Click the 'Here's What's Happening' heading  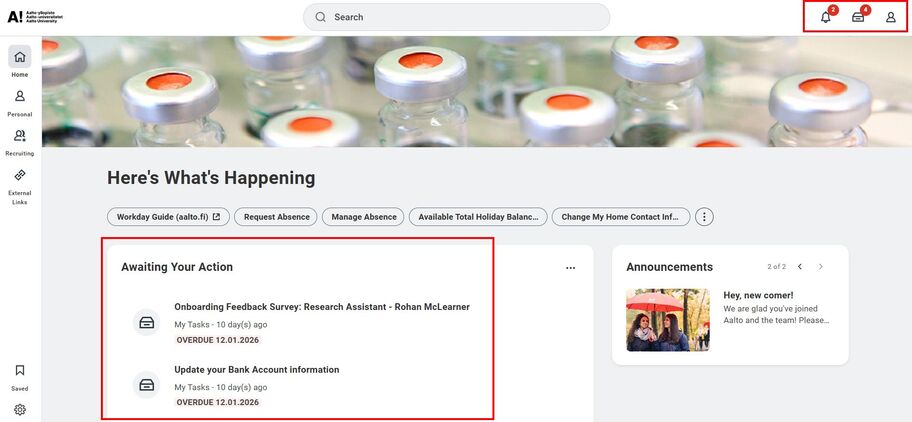click(211, 178)
